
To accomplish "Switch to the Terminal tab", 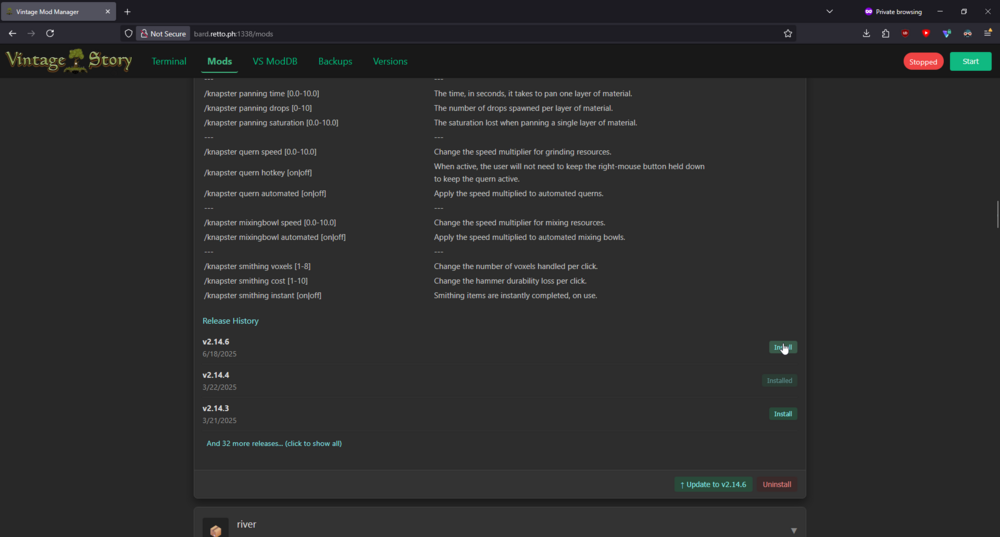I will pos(169,61).
